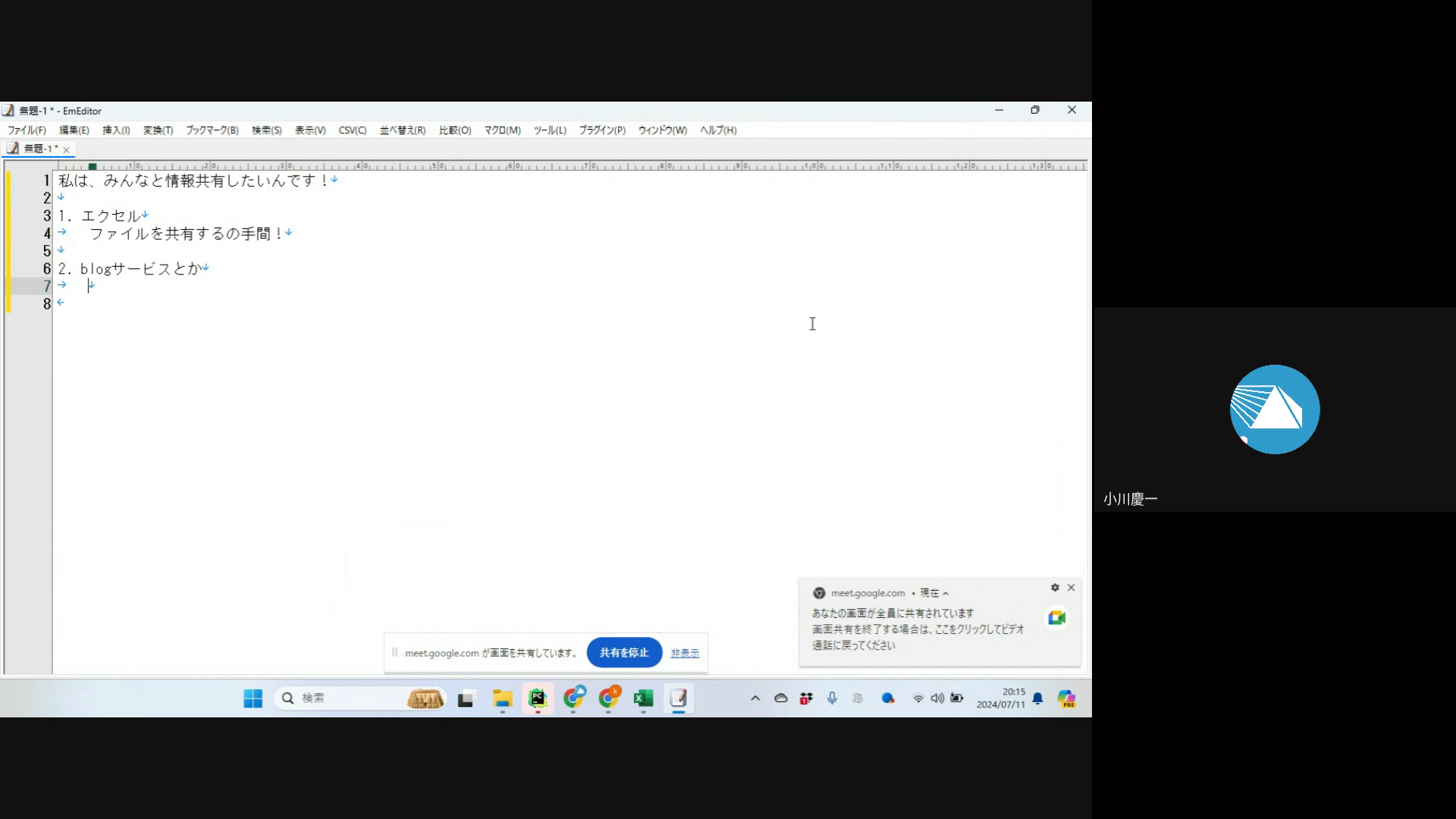Click the Windows Start button
1456x819 pixels.
[253, 698]
